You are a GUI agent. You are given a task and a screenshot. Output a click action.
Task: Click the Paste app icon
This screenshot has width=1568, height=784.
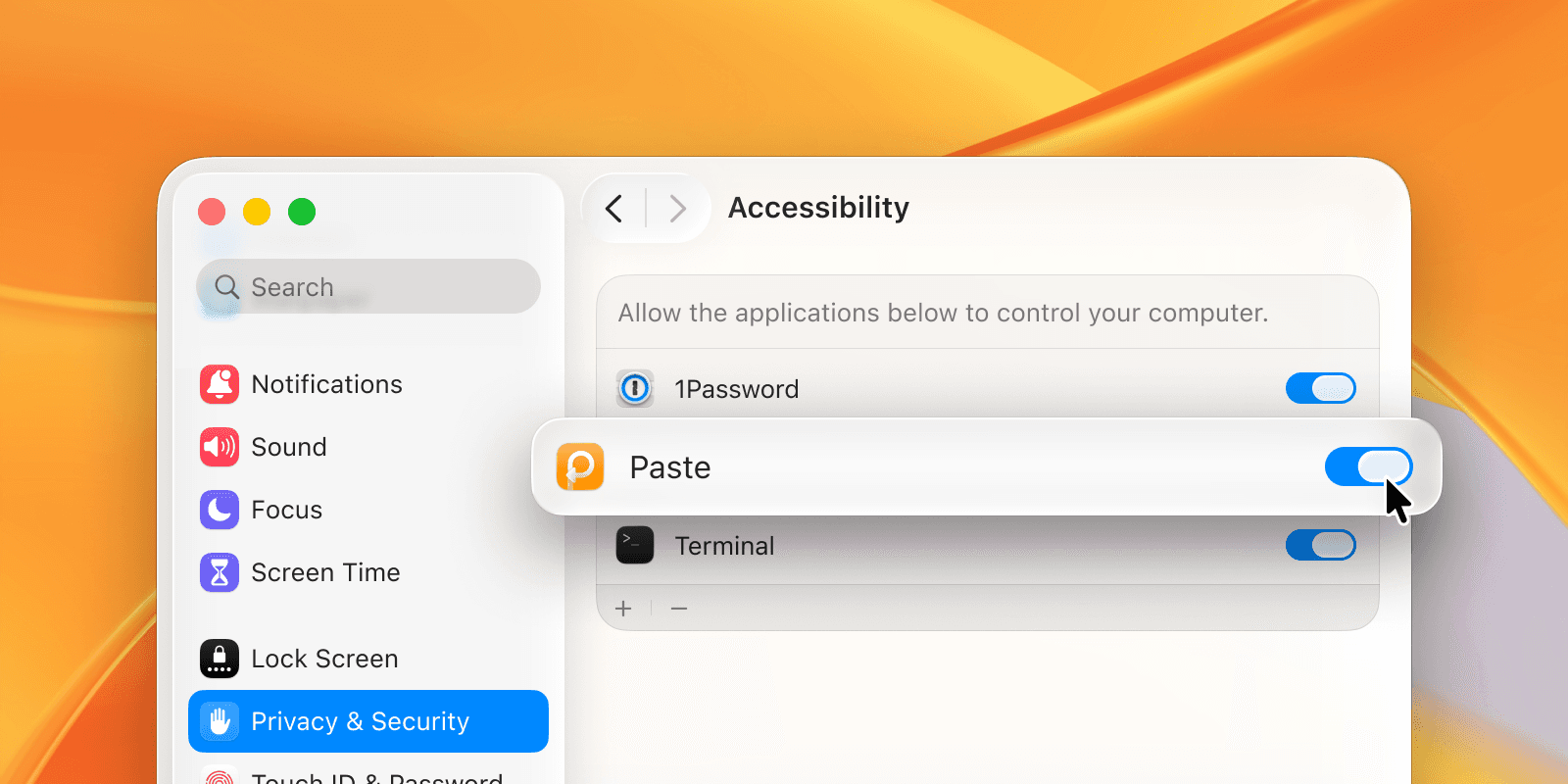[579, 467]
